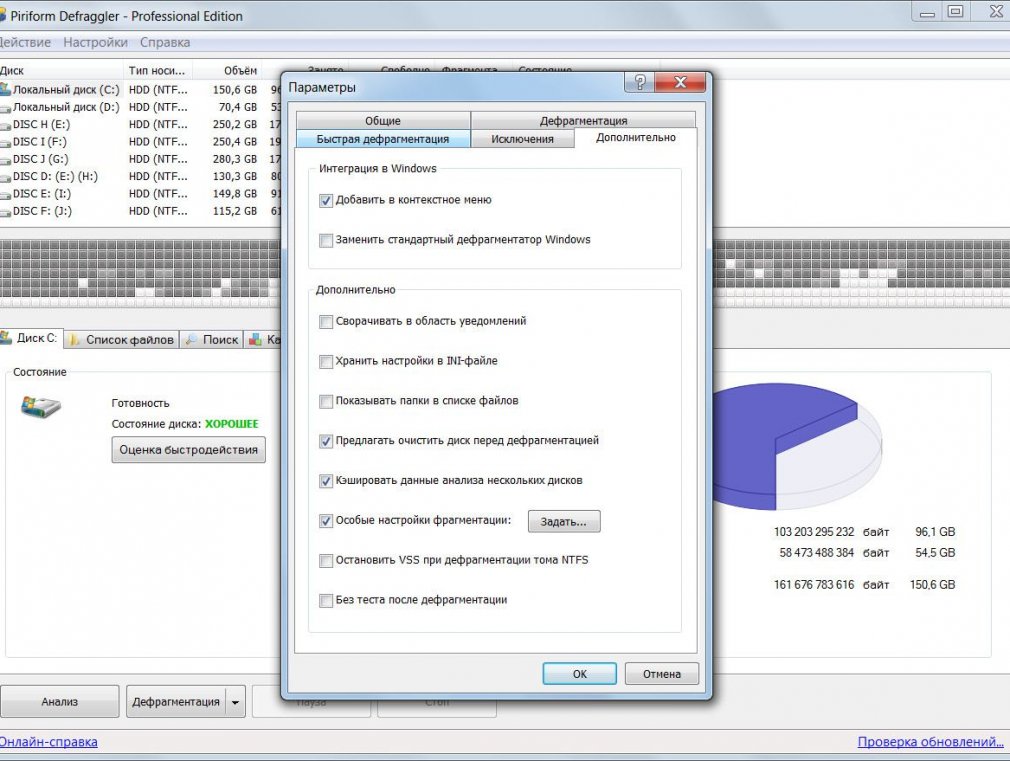Open the Справка menu
Image resolution: width=1010 pixels, height=761 pixels.
pos(165,43)
